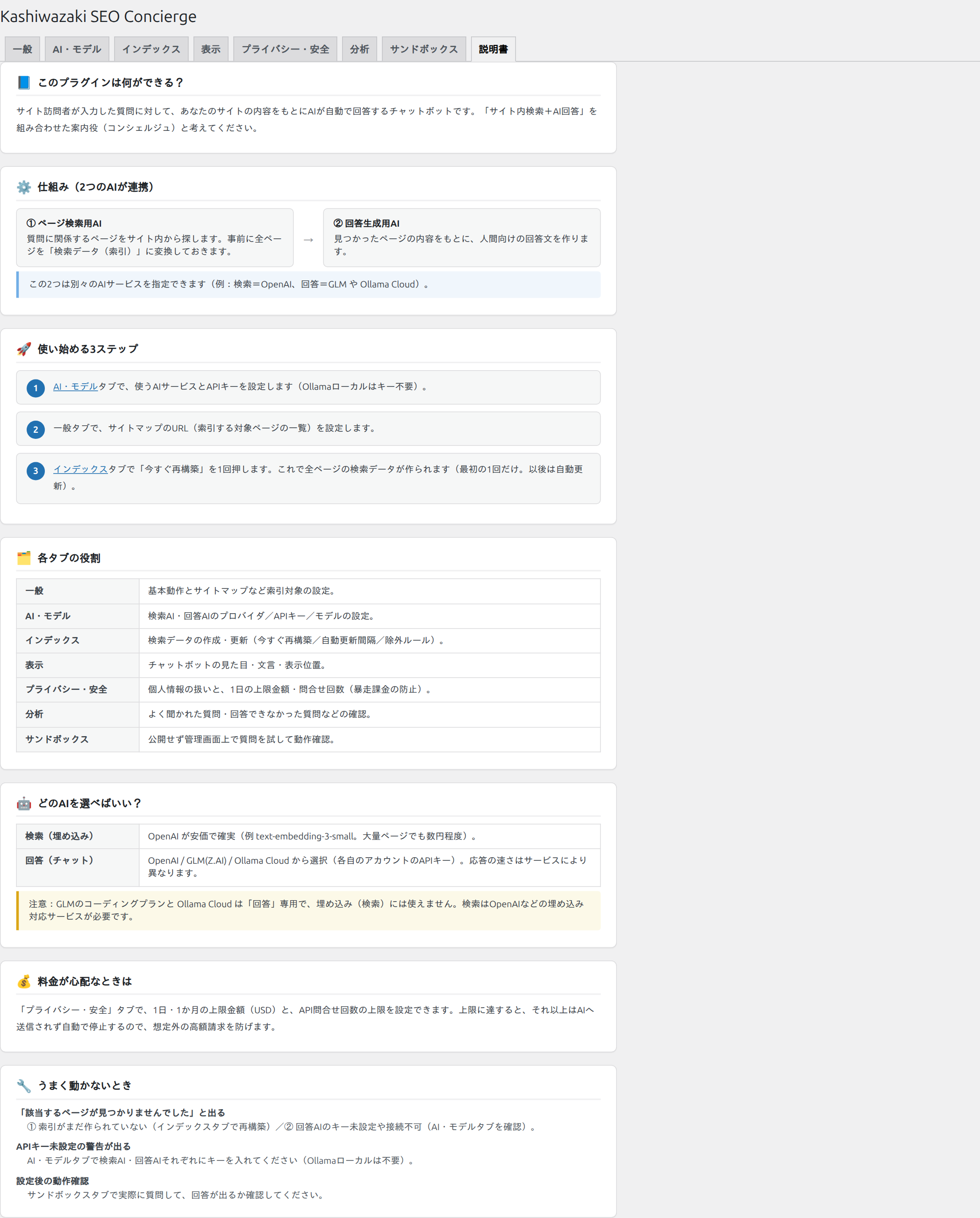Click the arrow between the two AI boxes
The image size is (980, 1218).
tap(308, 239)
